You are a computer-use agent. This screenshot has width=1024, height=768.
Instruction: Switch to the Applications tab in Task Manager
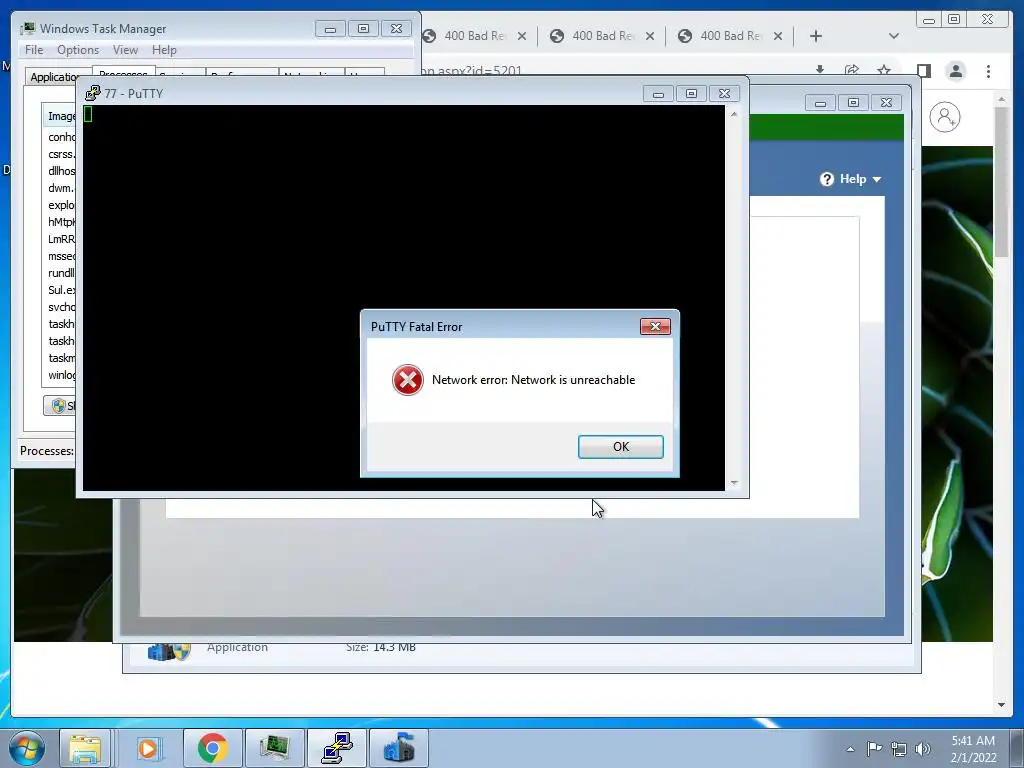click(x=55, y=76)
